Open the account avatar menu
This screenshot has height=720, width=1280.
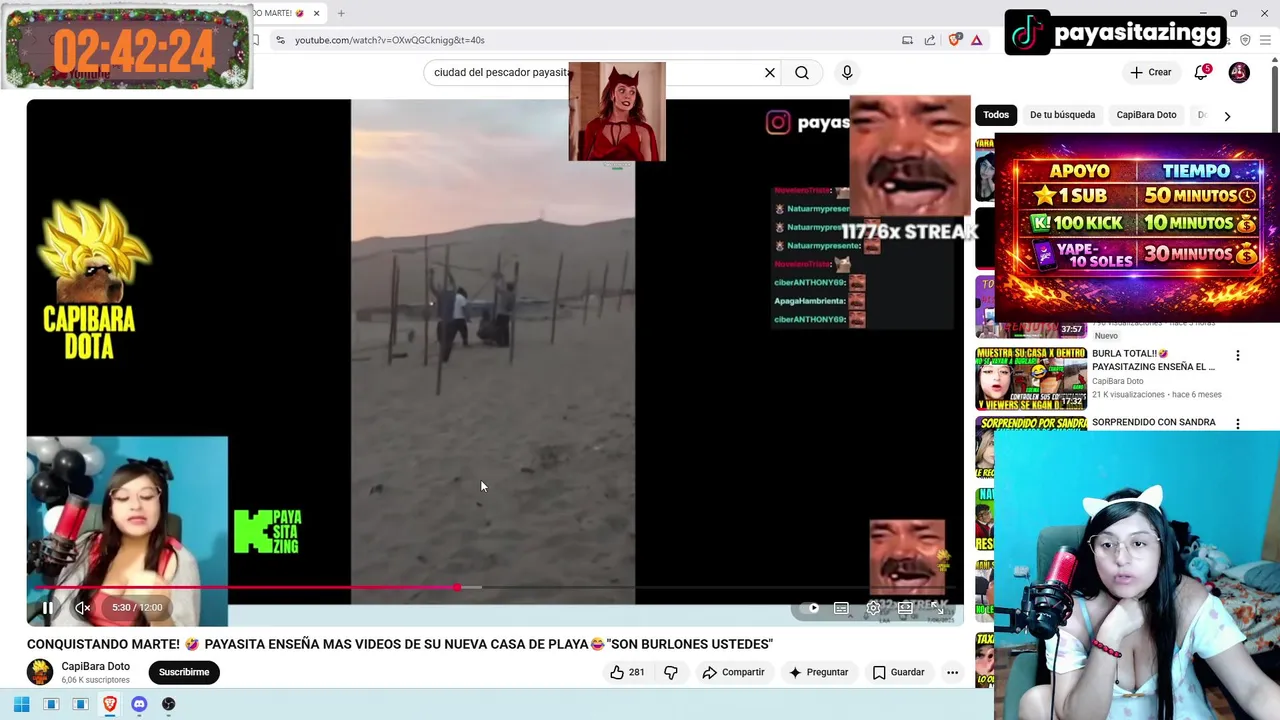[x=1239, y=72]
